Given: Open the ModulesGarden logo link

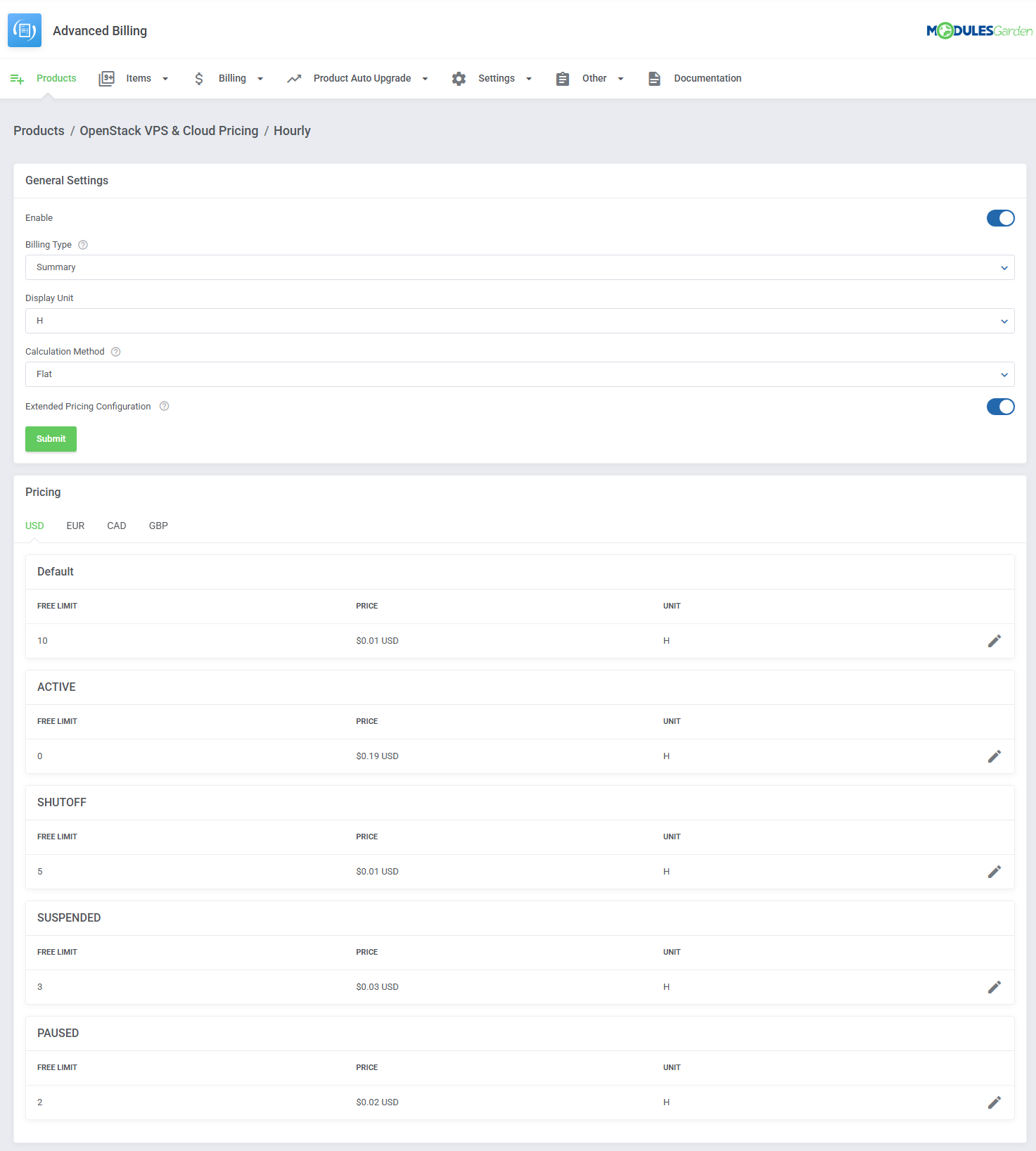Looking at the screenshot, I should (x=979, y=30).
